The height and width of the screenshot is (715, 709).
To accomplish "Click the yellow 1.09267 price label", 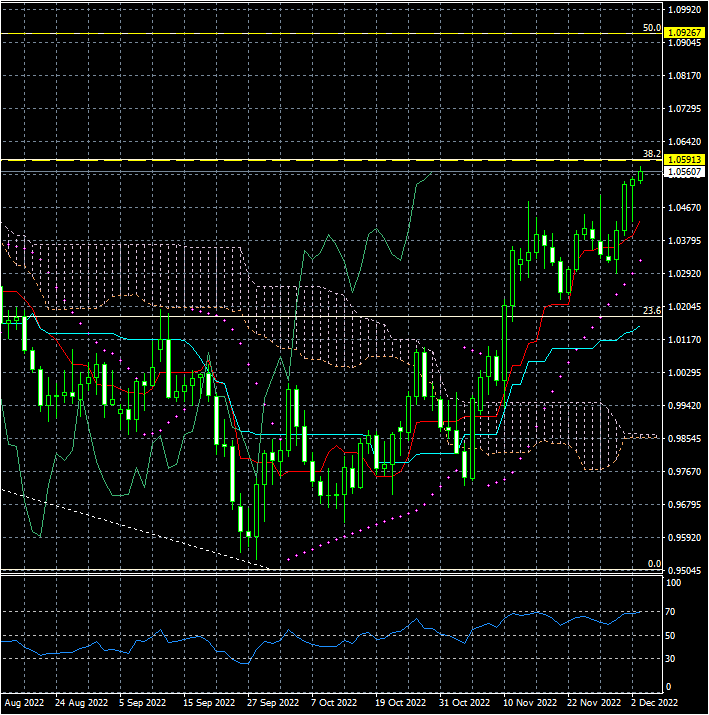I will point(684,33).
